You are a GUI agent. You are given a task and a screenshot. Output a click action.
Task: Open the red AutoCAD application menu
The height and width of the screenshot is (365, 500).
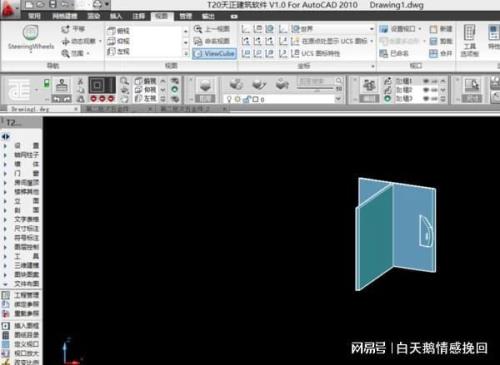pos(9,9)
